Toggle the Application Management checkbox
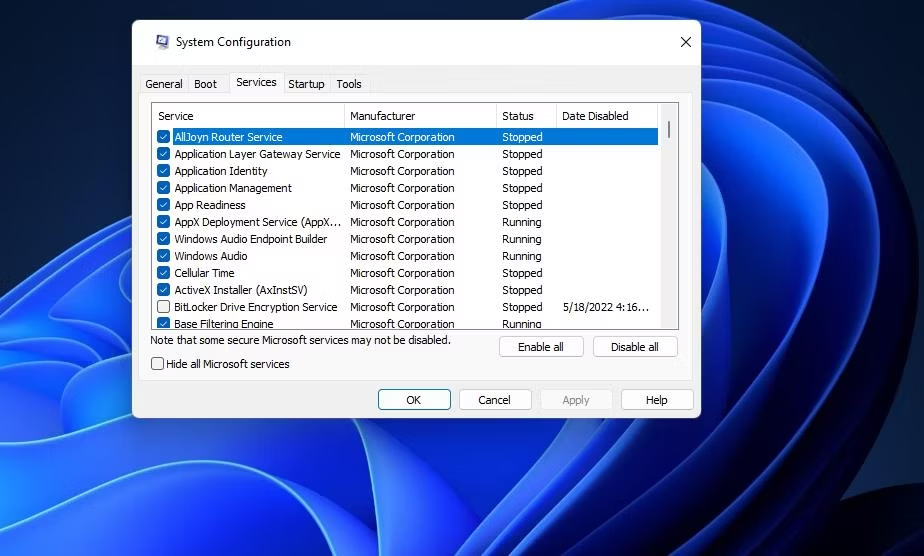 (163, 188)
